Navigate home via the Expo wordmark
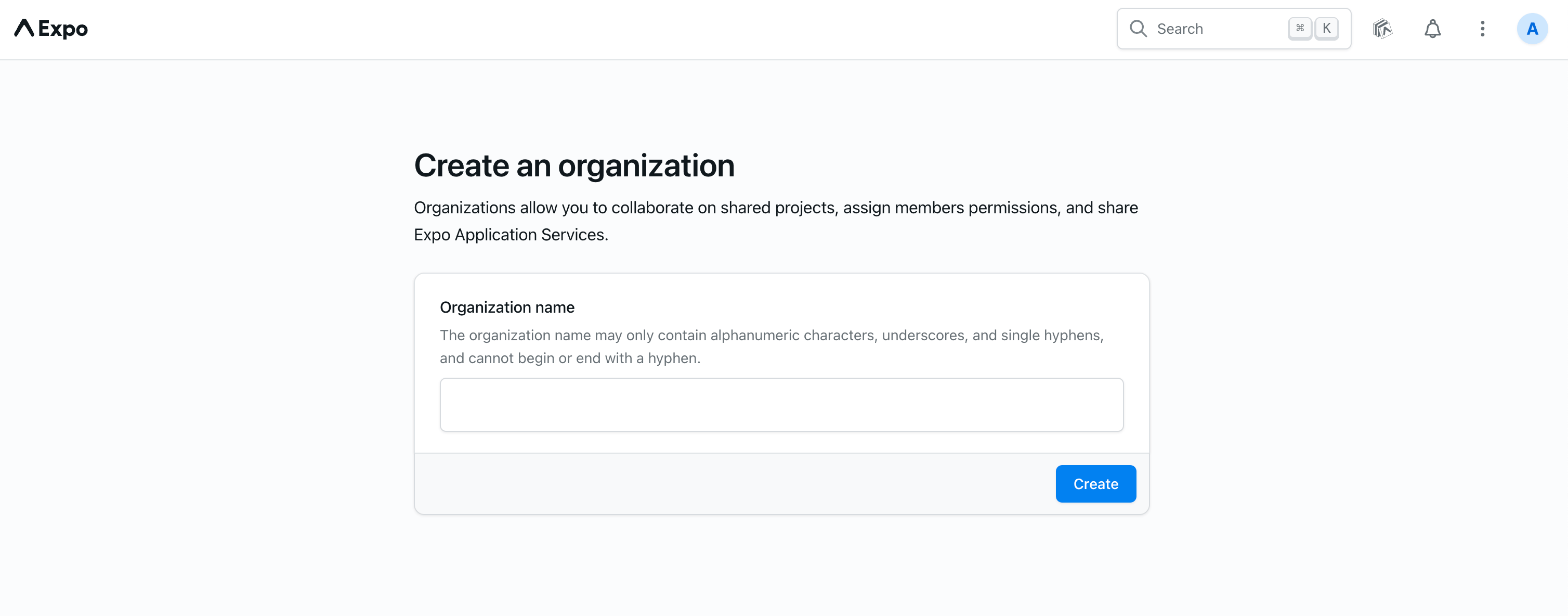 coord(51,29)
